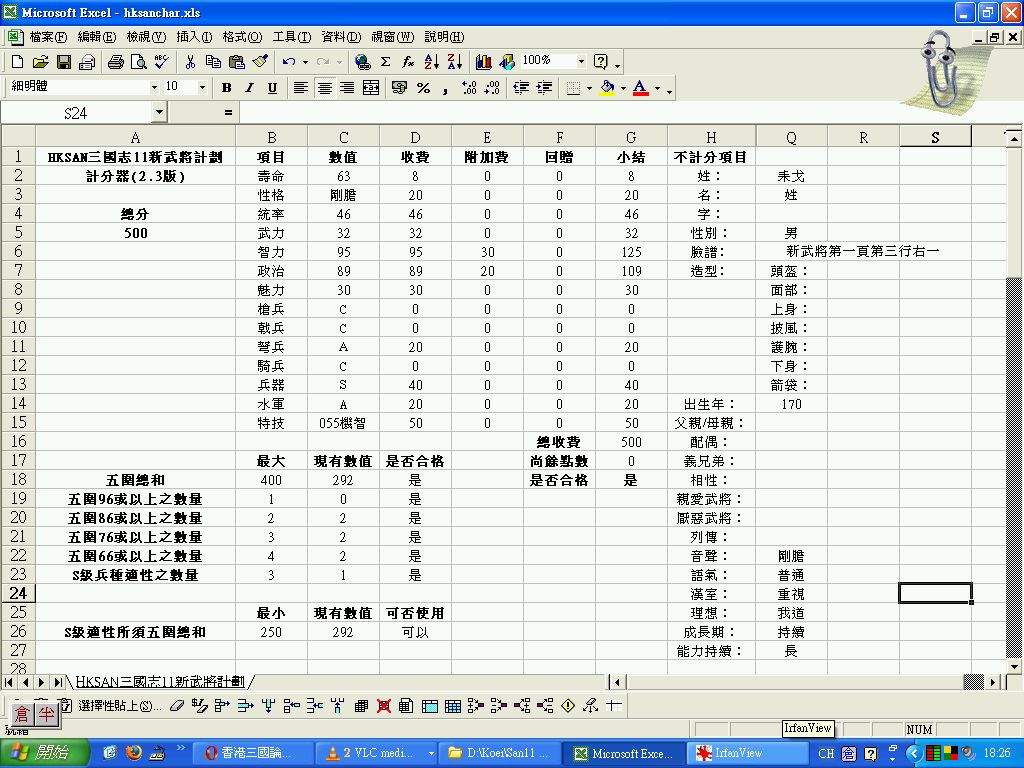Activate the Format Painter brush
This screenshot has width=1024, height=768.
click(x=260, y=62)
